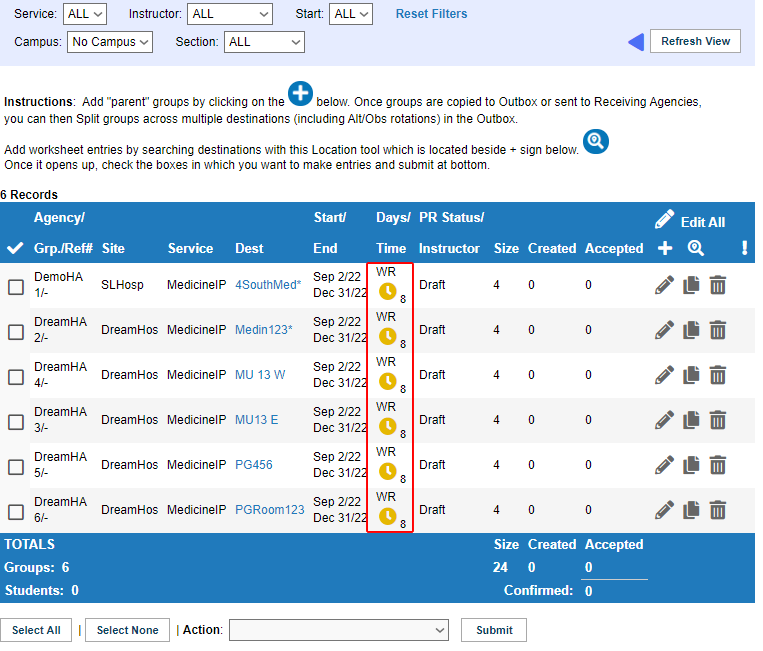
Task: Click the Edit All label
Action: 703,222
